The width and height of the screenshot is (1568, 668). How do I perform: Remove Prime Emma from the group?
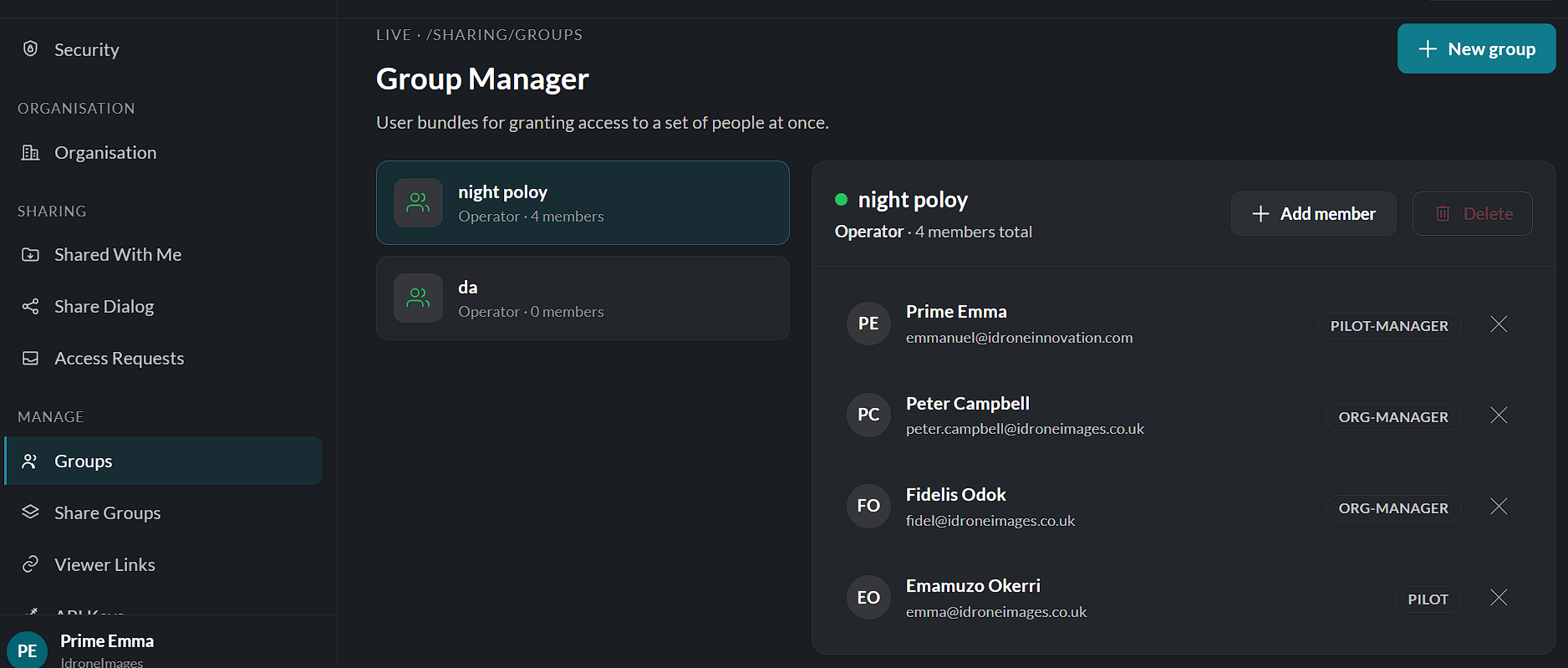coord(1499,324)
